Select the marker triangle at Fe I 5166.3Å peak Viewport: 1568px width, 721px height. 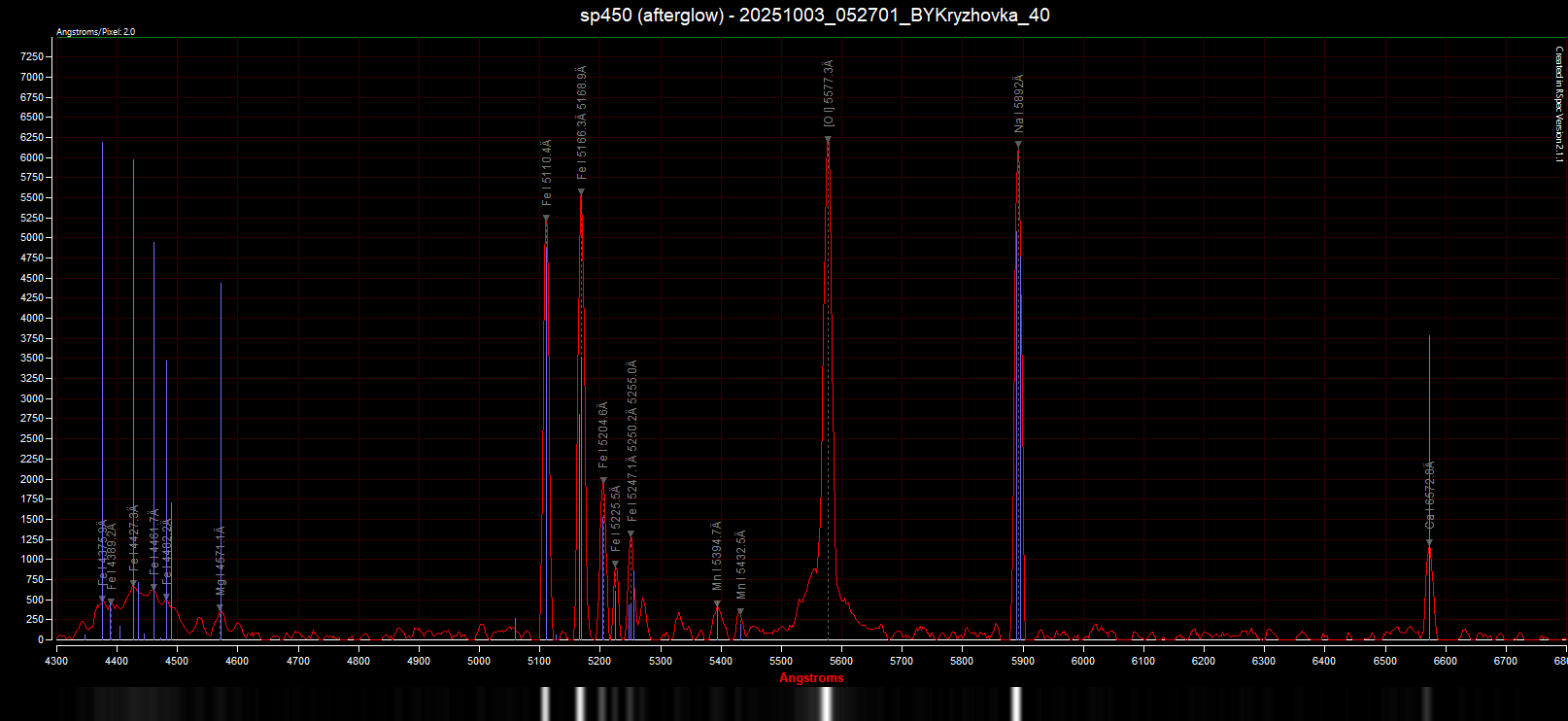point(581,191)
